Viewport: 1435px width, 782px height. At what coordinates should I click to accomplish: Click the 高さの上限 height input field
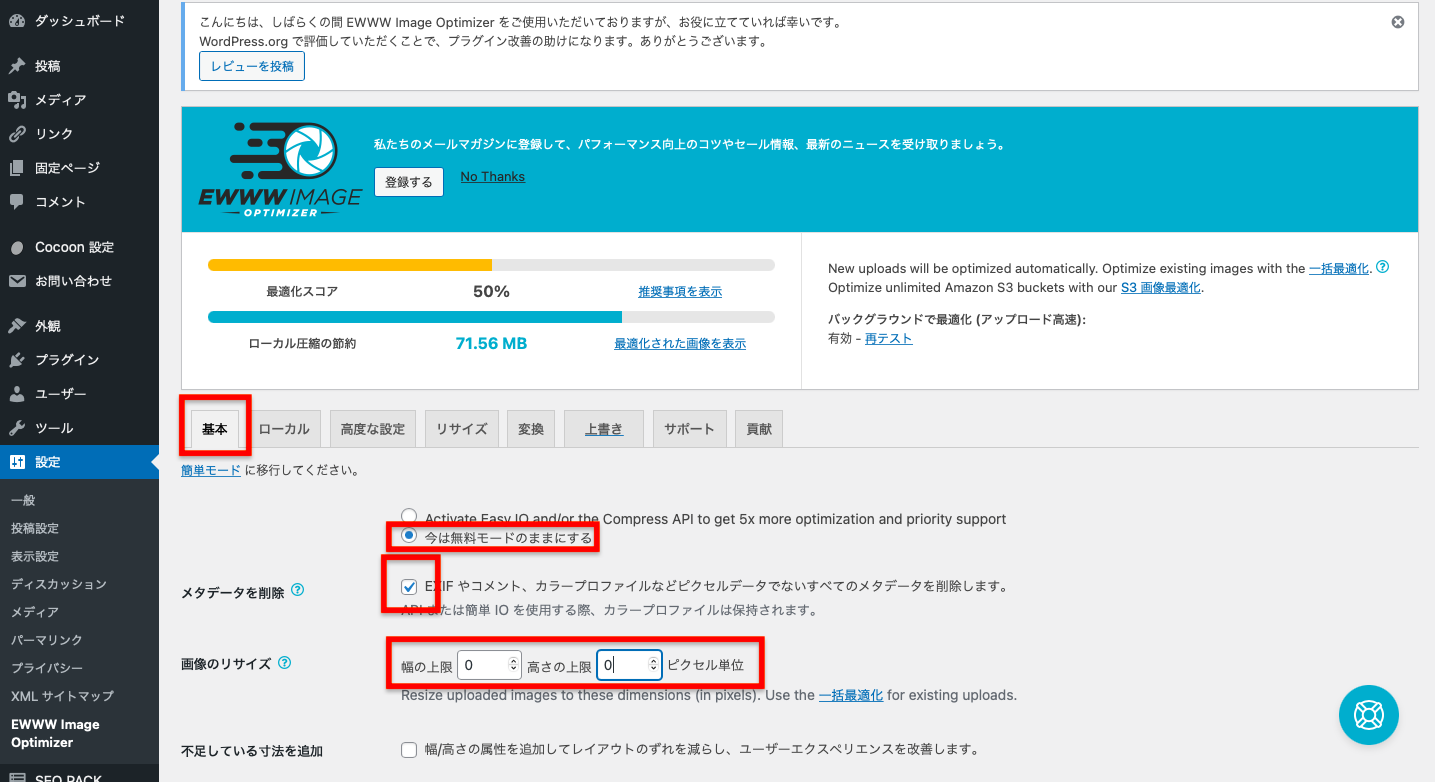(629, 664)
